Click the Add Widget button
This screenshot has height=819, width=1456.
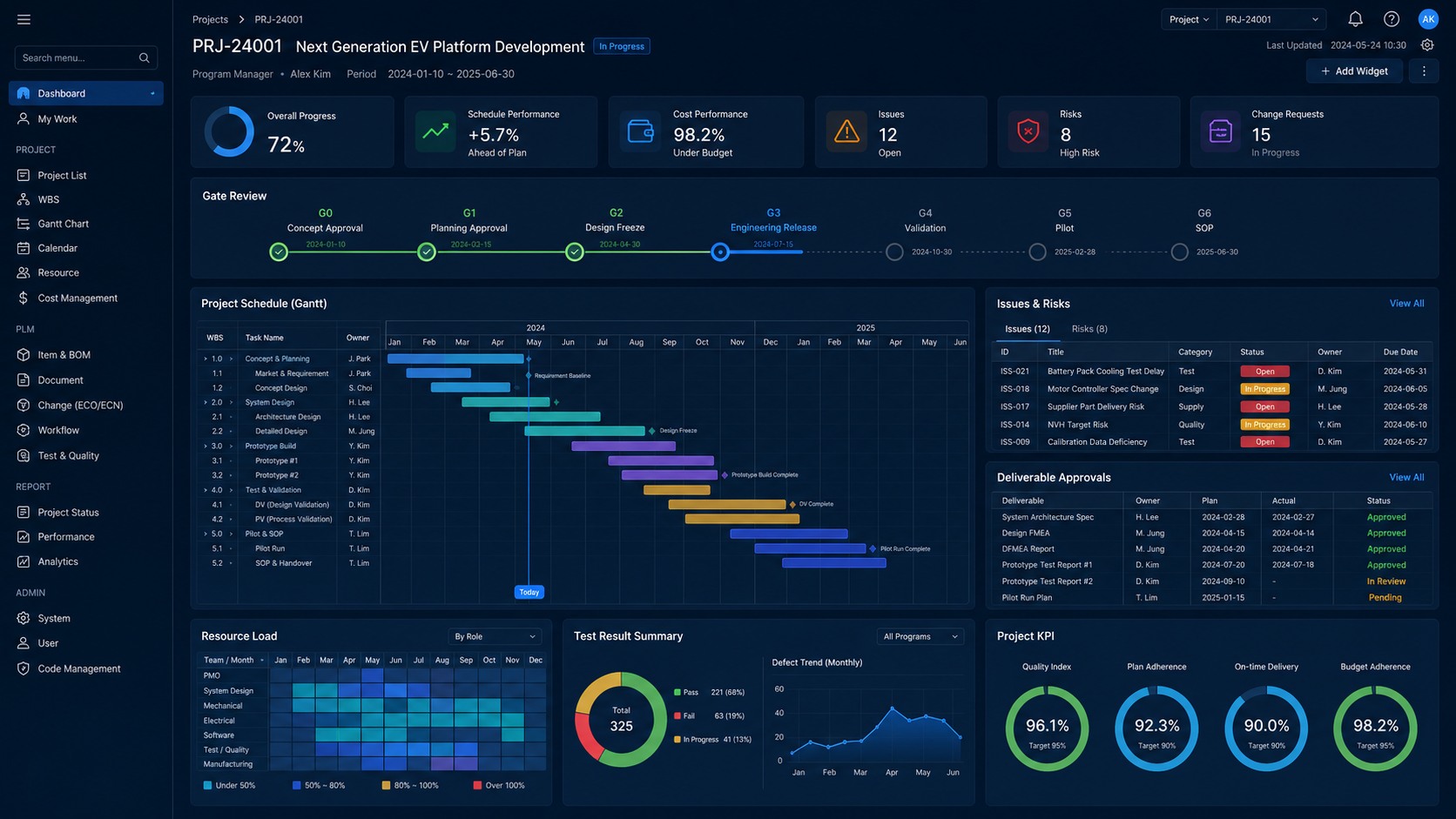pyautogui.click(x=1354, y=71)
